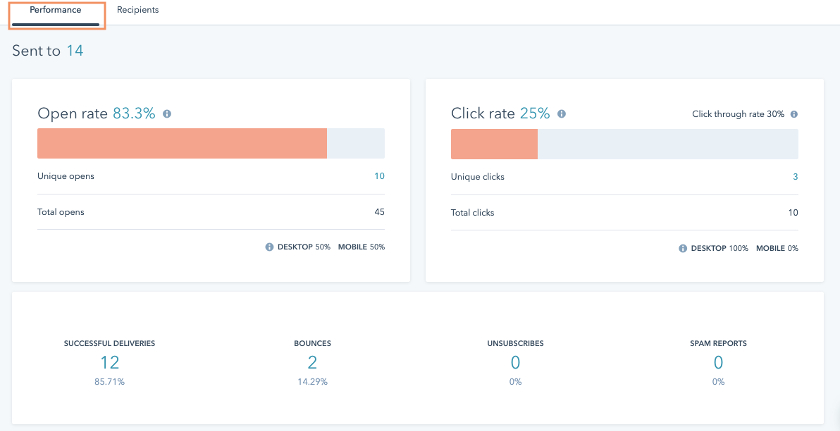Screen dimensions: 840x431
Task: Click the Open rate progress bar
Action: [211, 143]
